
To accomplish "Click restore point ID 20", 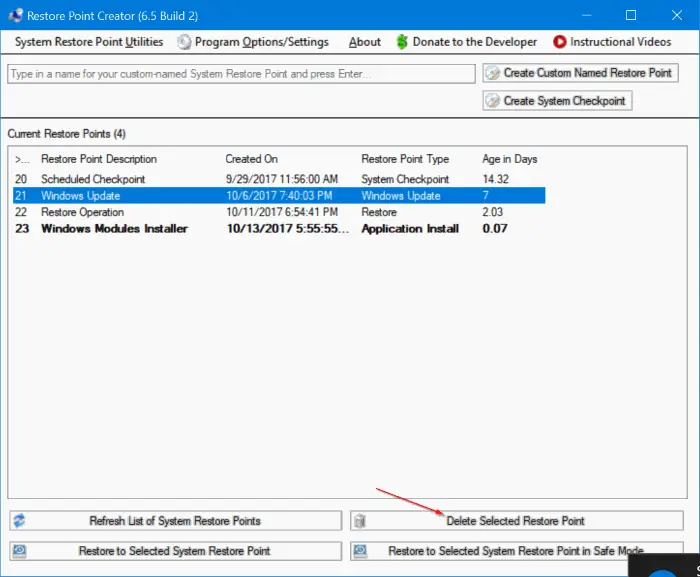I will click(21, 179).
